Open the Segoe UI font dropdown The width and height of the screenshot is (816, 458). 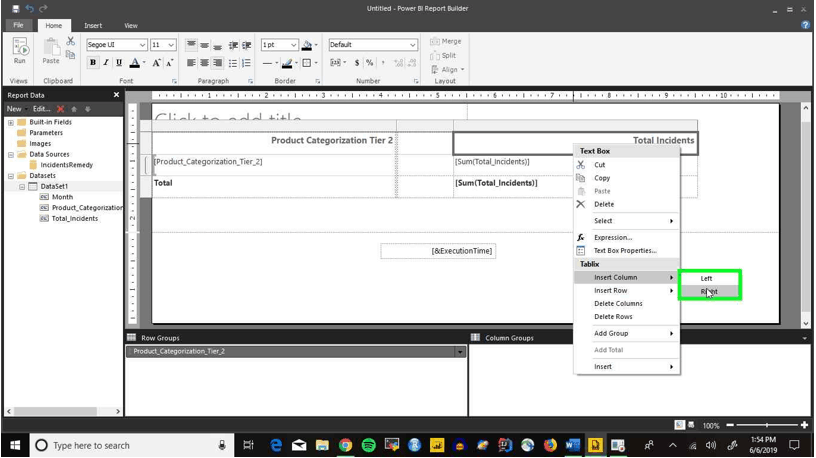tap(117, 45)
